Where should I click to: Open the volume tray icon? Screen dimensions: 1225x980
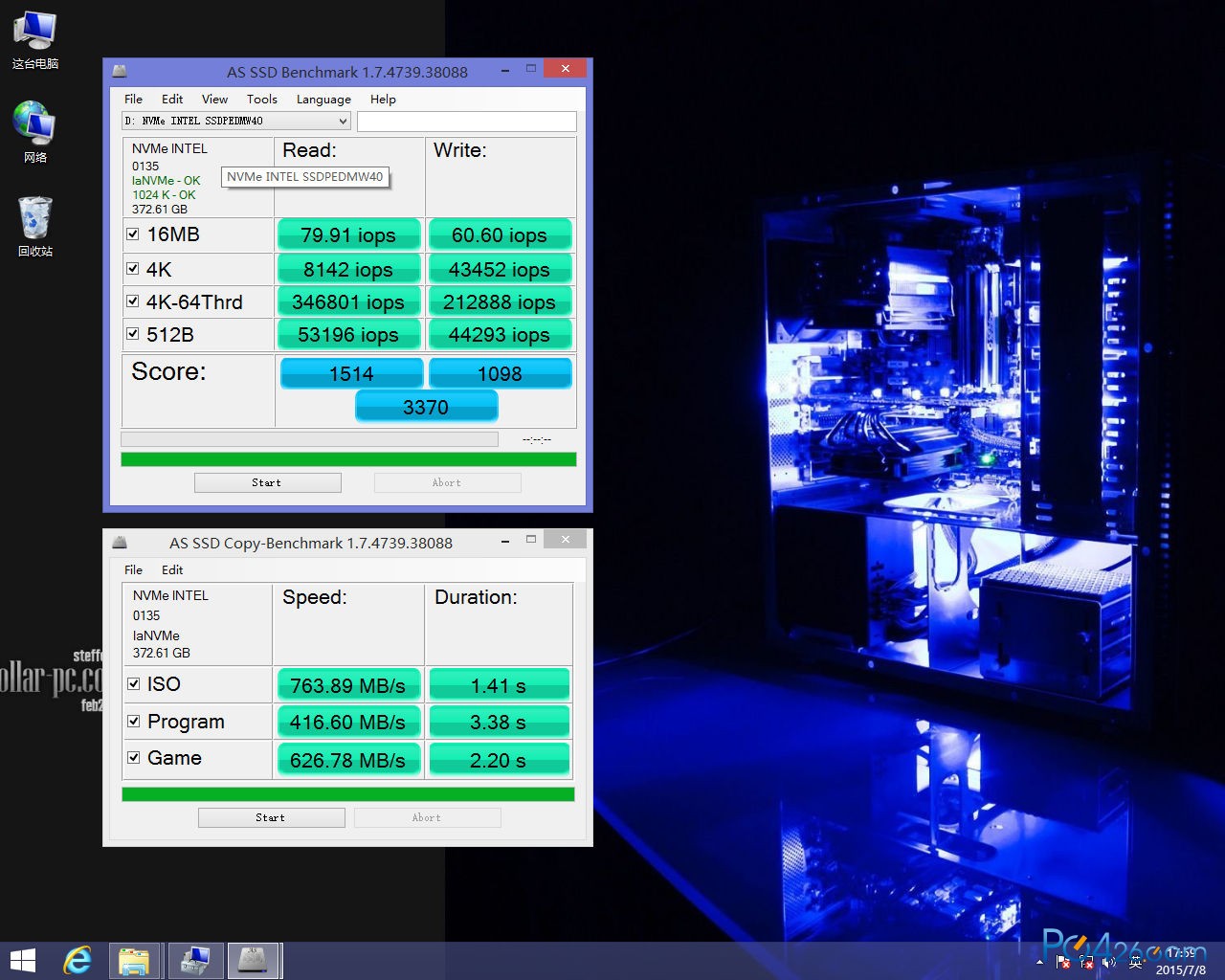[x=1110, y=962]
